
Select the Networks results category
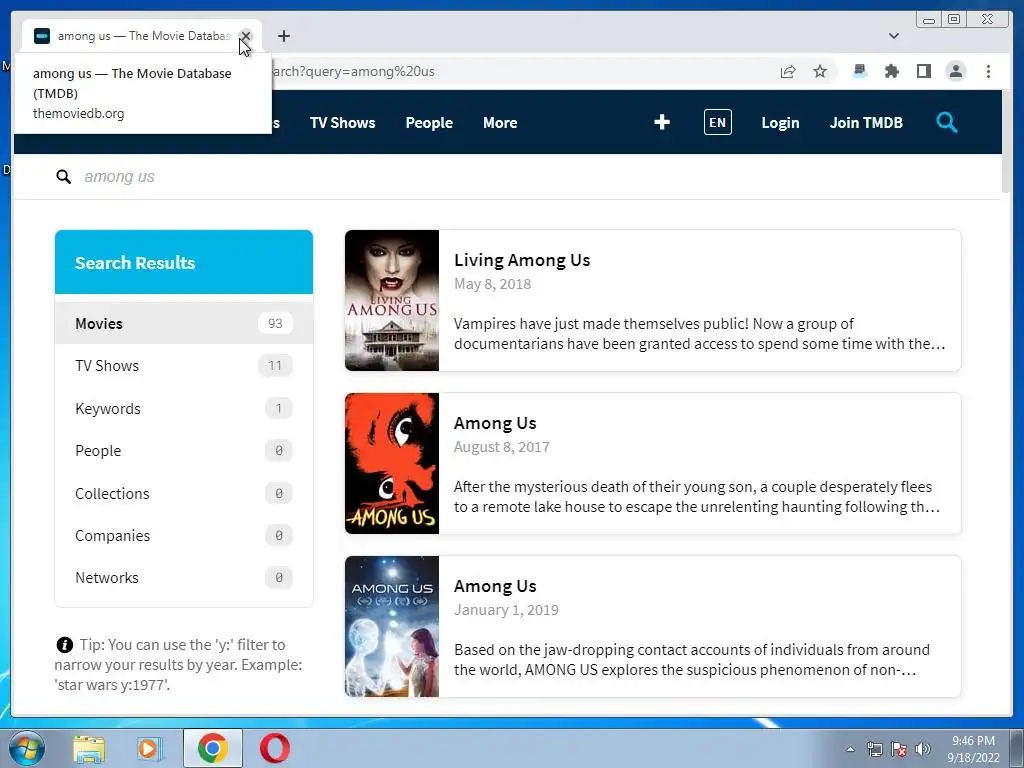coord(184,578)
